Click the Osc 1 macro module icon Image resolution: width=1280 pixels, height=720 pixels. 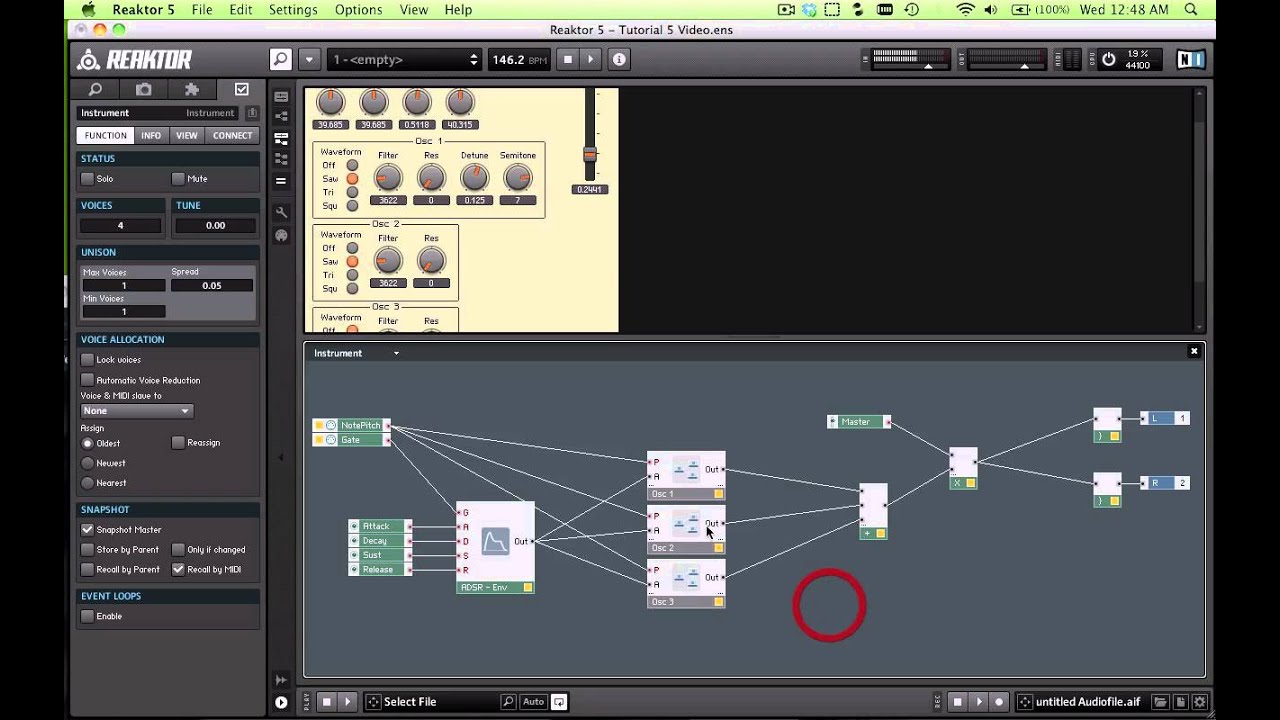click(686, 469)
